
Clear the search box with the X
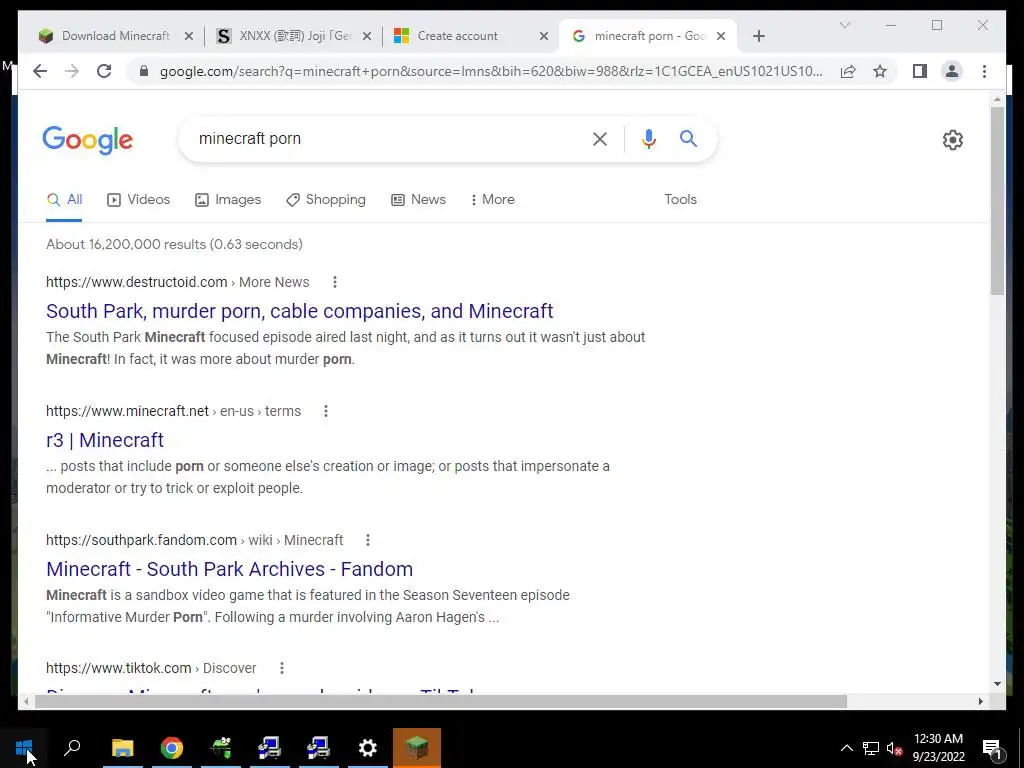coord(600,138)
